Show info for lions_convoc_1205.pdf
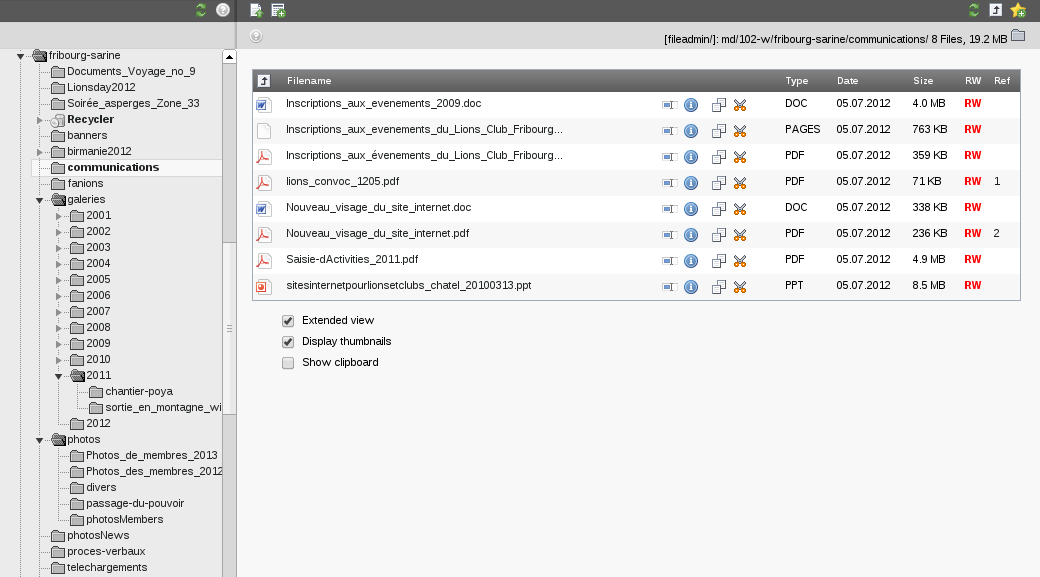 point(691,183)
